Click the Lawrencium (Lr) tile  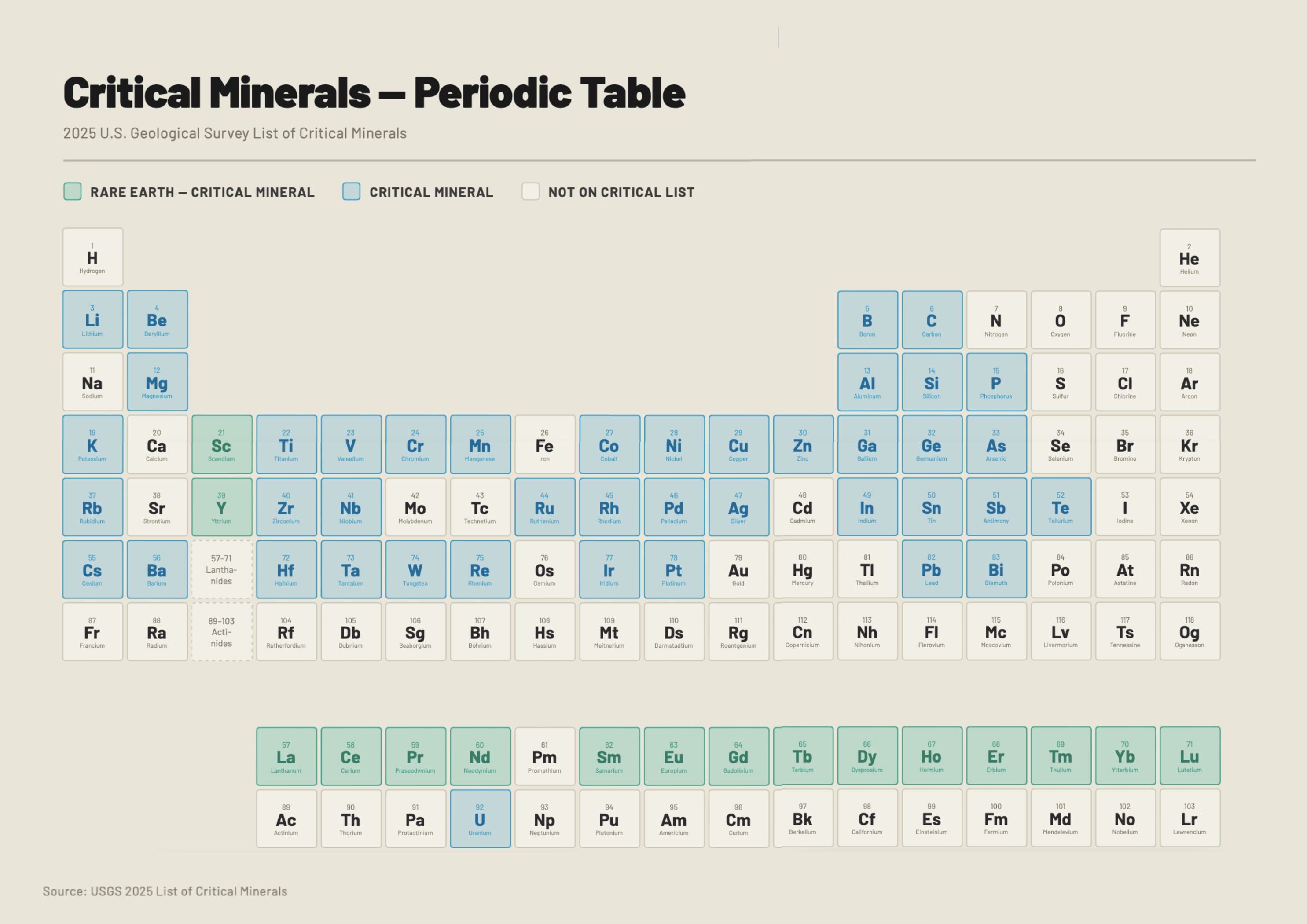point(1190,818)
